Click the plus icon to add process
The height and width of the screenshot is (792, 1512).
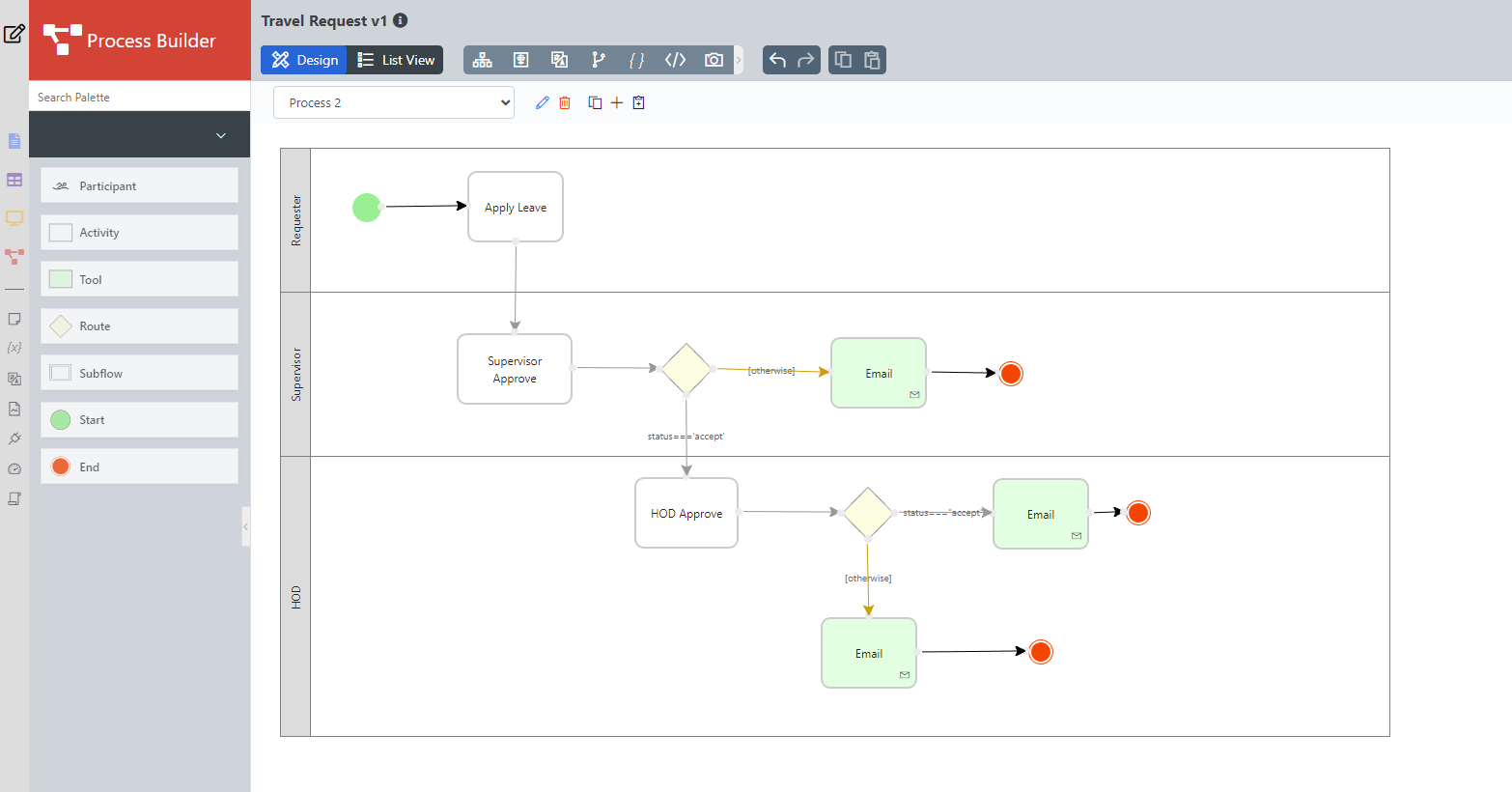(x=617, y=102)
